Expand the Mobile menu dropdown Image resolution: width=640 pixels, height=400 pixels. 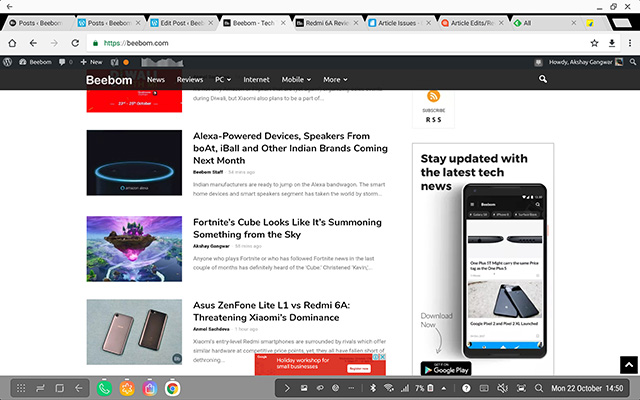(x=295, y=79)
